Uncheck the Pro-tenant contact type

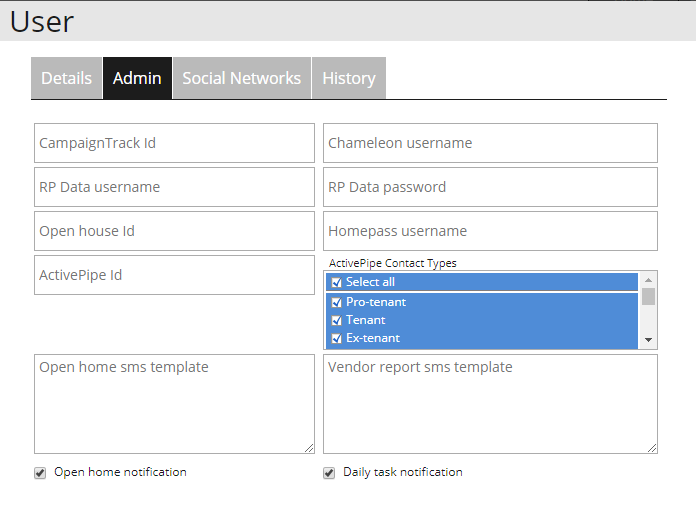coord(337,302)
